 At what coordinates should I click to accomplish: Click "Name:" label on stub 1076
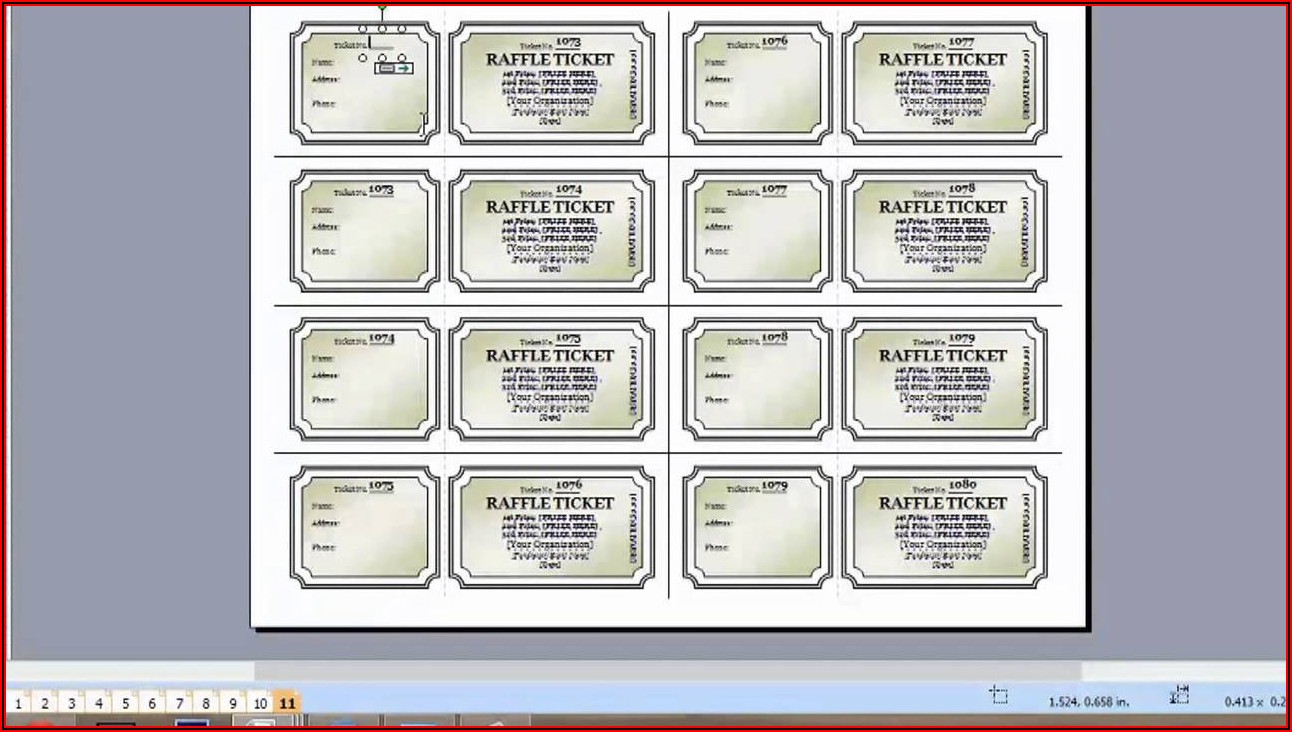click(716, 62)
